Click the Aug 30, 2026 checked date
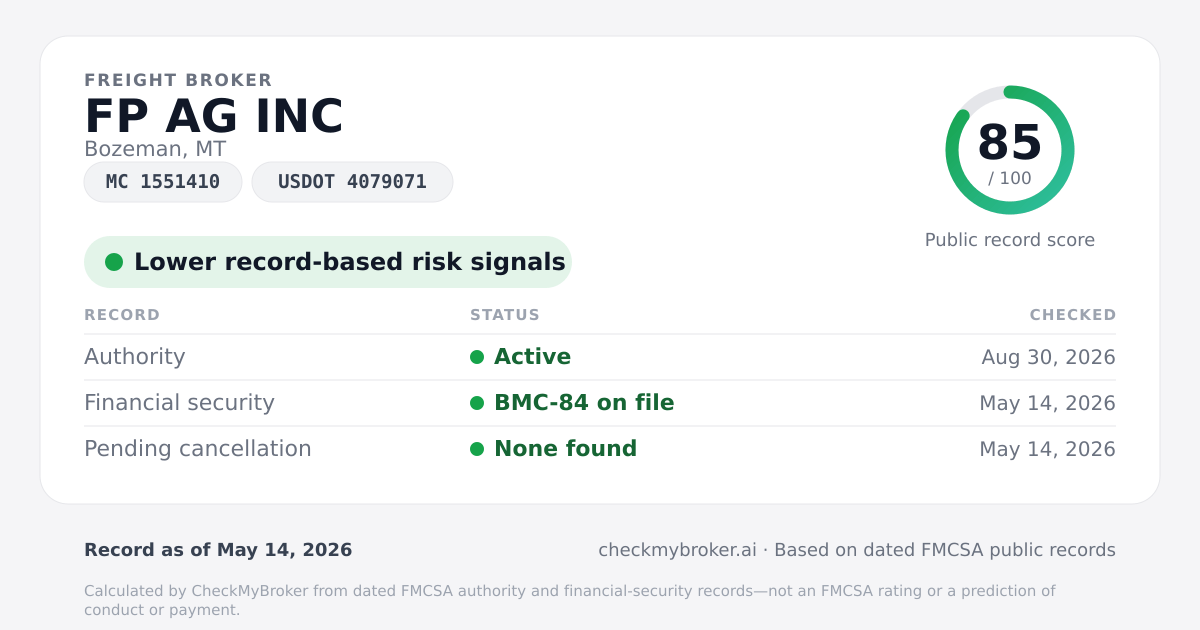 pos(1048,357)
